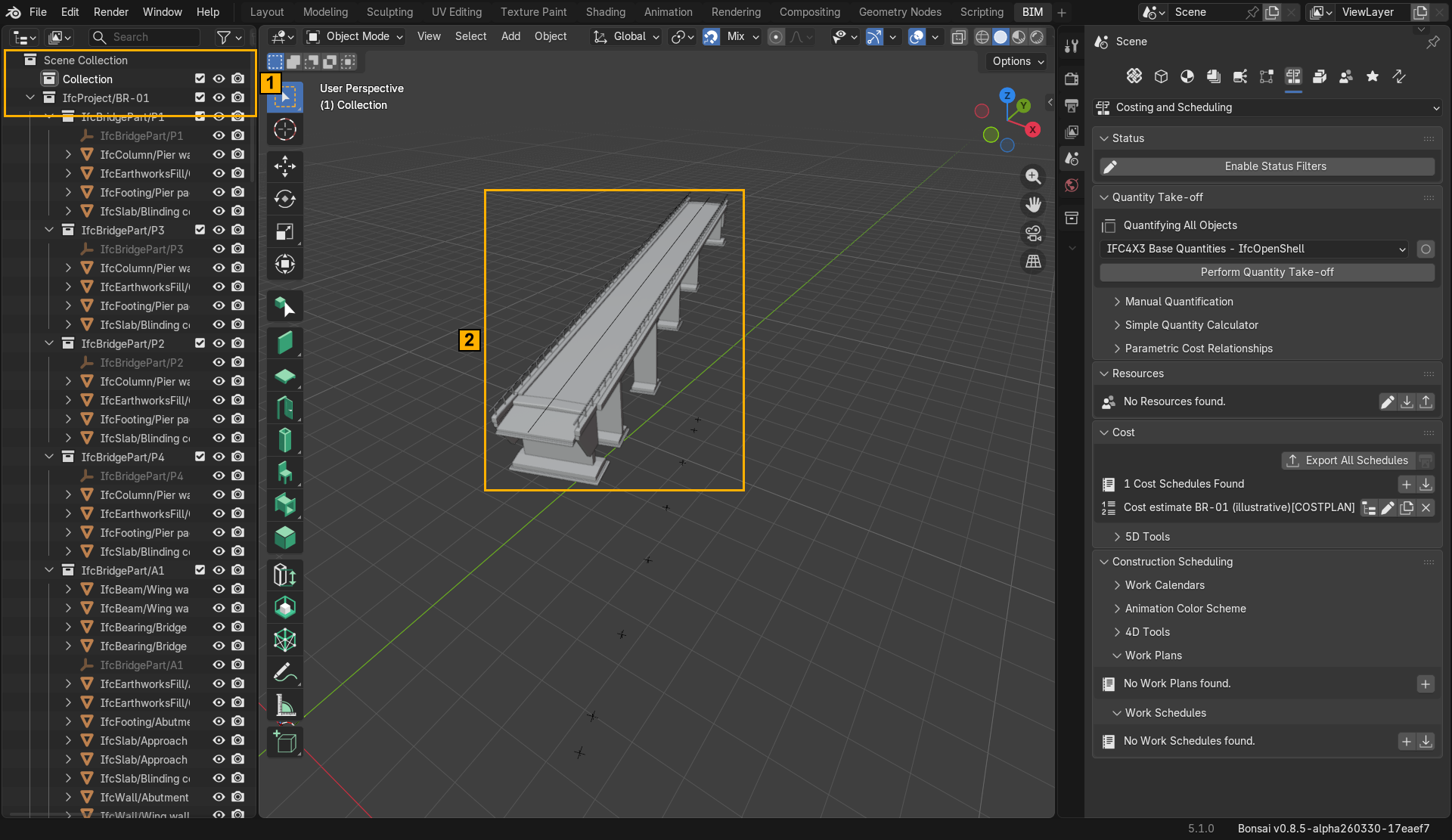Image resolution: width=1452 pixels, height=840 pixels.
Task: Click Export All Schedules button
Action: point(1348,460)
